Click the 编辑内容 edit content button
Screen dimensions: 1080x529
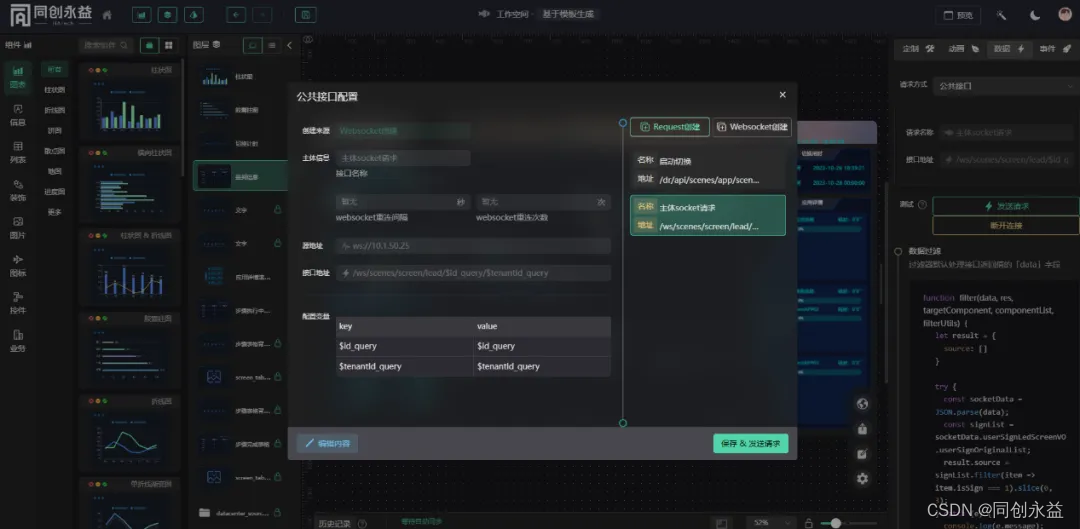(327, 444)
